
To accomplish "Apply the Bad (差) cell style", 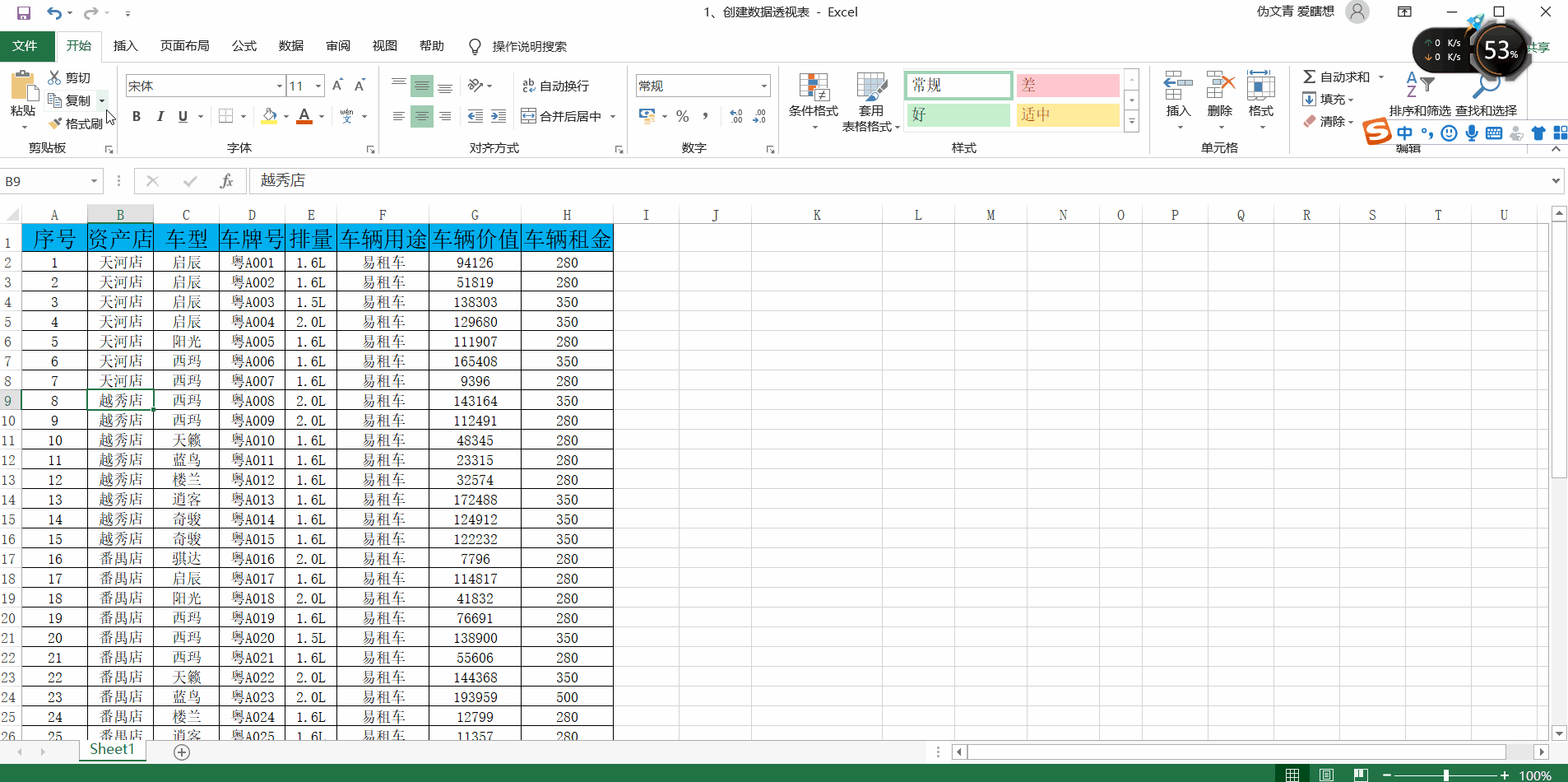I will point(1068,86).
